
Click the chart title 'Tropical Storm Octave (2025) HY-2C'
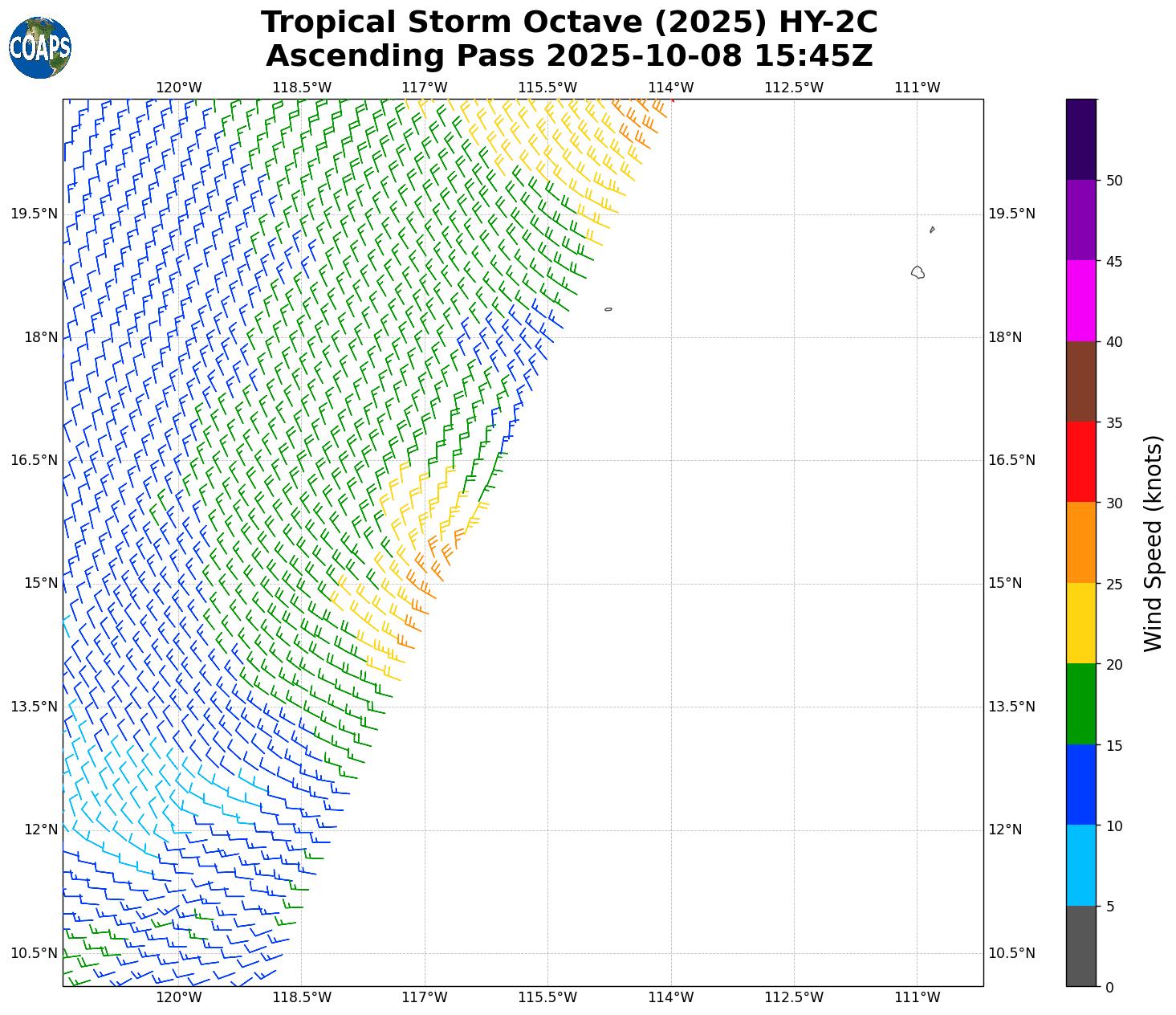coord(569,22)
